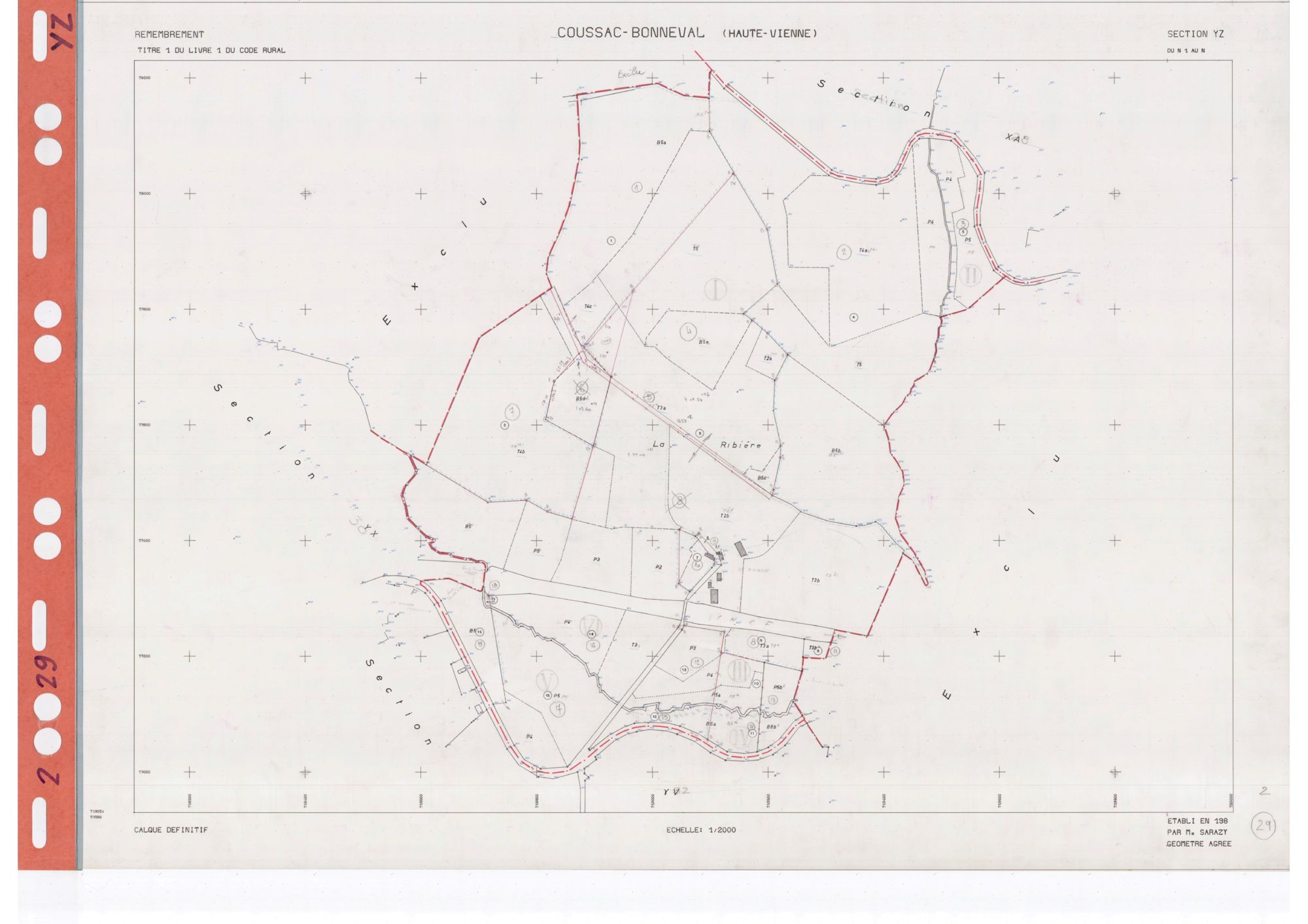Select parcel label T4a
Image resolution: width=1308 pixels, height=924 pixels.
point(863,250)
